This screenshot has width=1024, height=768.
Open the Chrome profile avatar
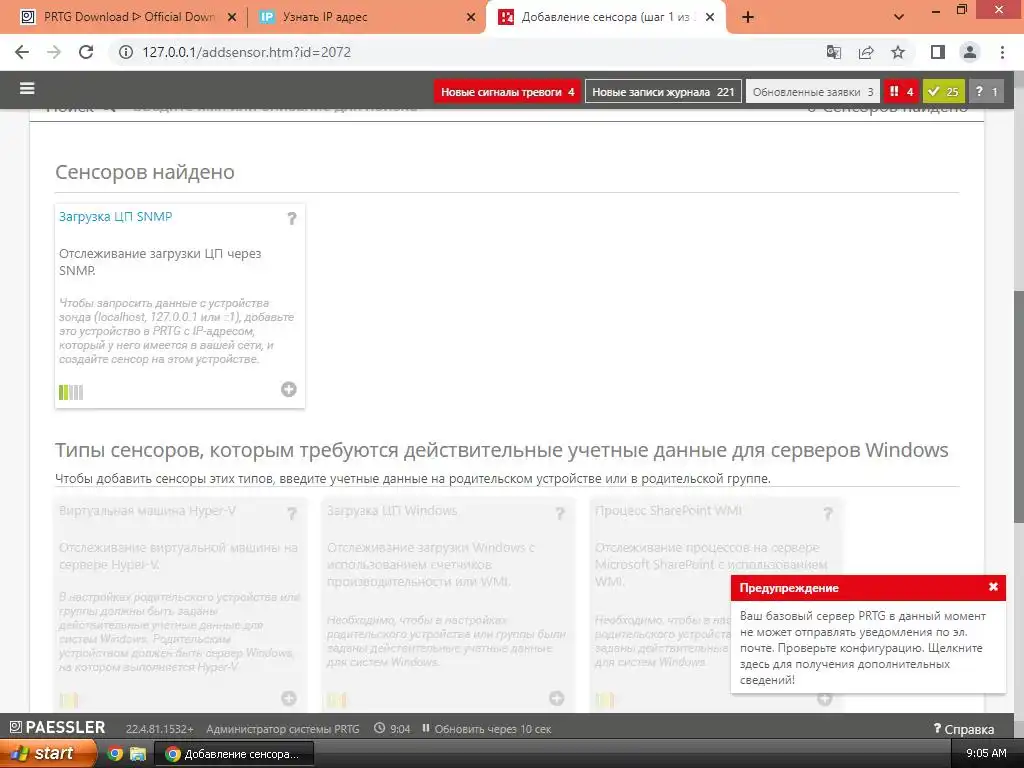[970, 52]
